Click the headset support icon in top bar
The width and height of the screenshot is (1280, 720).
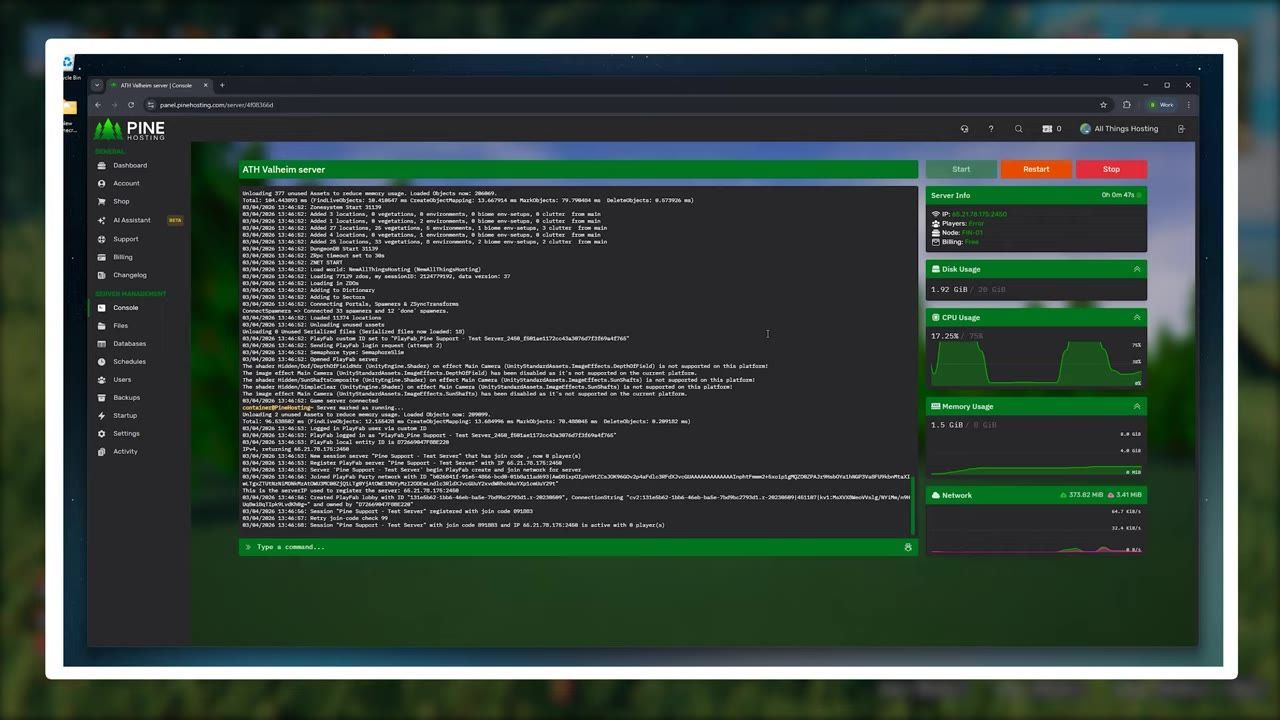point(964,129)
